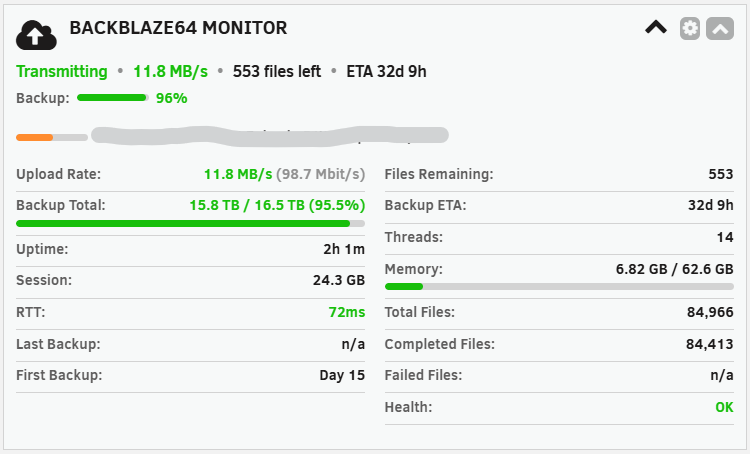This screenshot has height=454, width=750.
Task: Click the gray up-arrow button
Action: 720,28
